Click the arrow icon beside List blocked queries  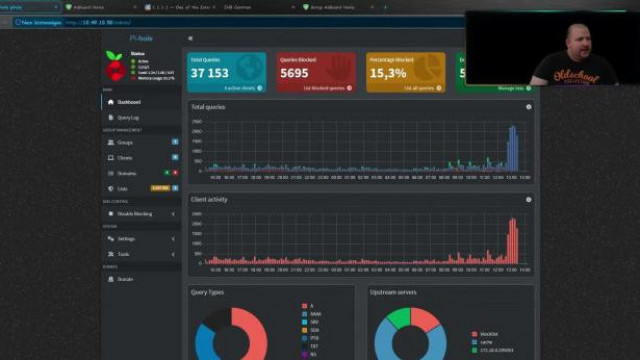click(x=349, y=88)
